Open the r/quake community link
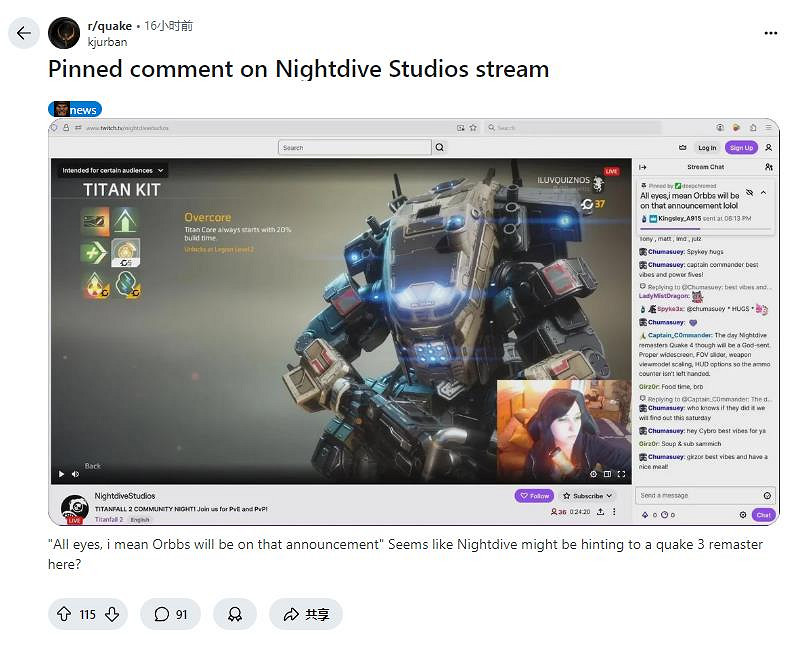This screenshot has width=791, height=645. pos(110,26)
